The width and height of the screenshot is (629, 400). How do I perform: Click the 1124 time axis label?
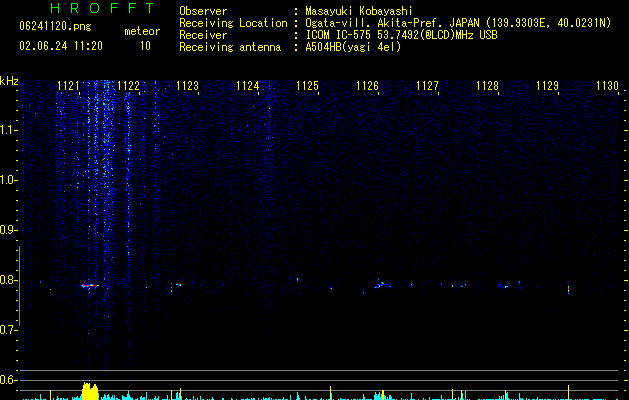pyautogui.click(x=248, y=86)
